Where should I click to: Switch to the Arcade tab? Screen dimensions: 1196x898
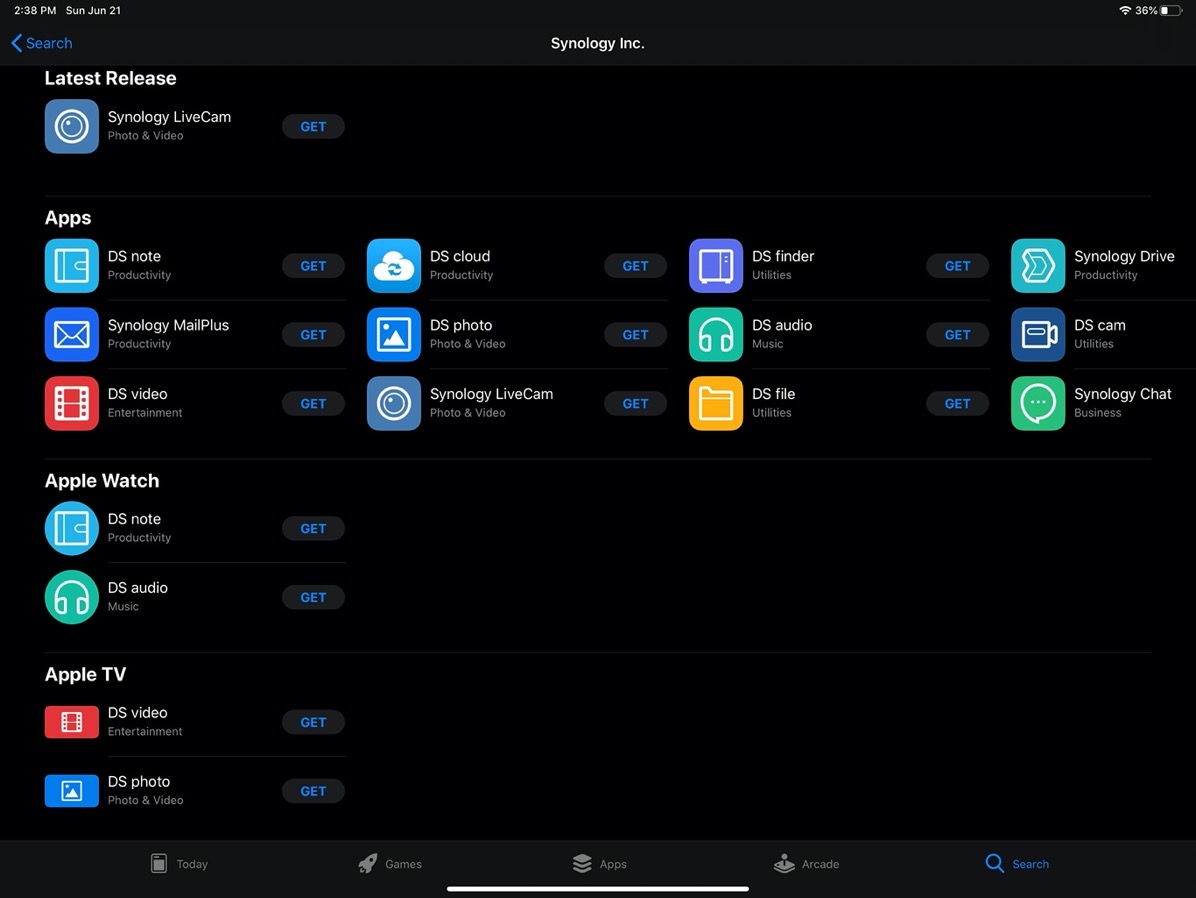(x=806, y=864)
